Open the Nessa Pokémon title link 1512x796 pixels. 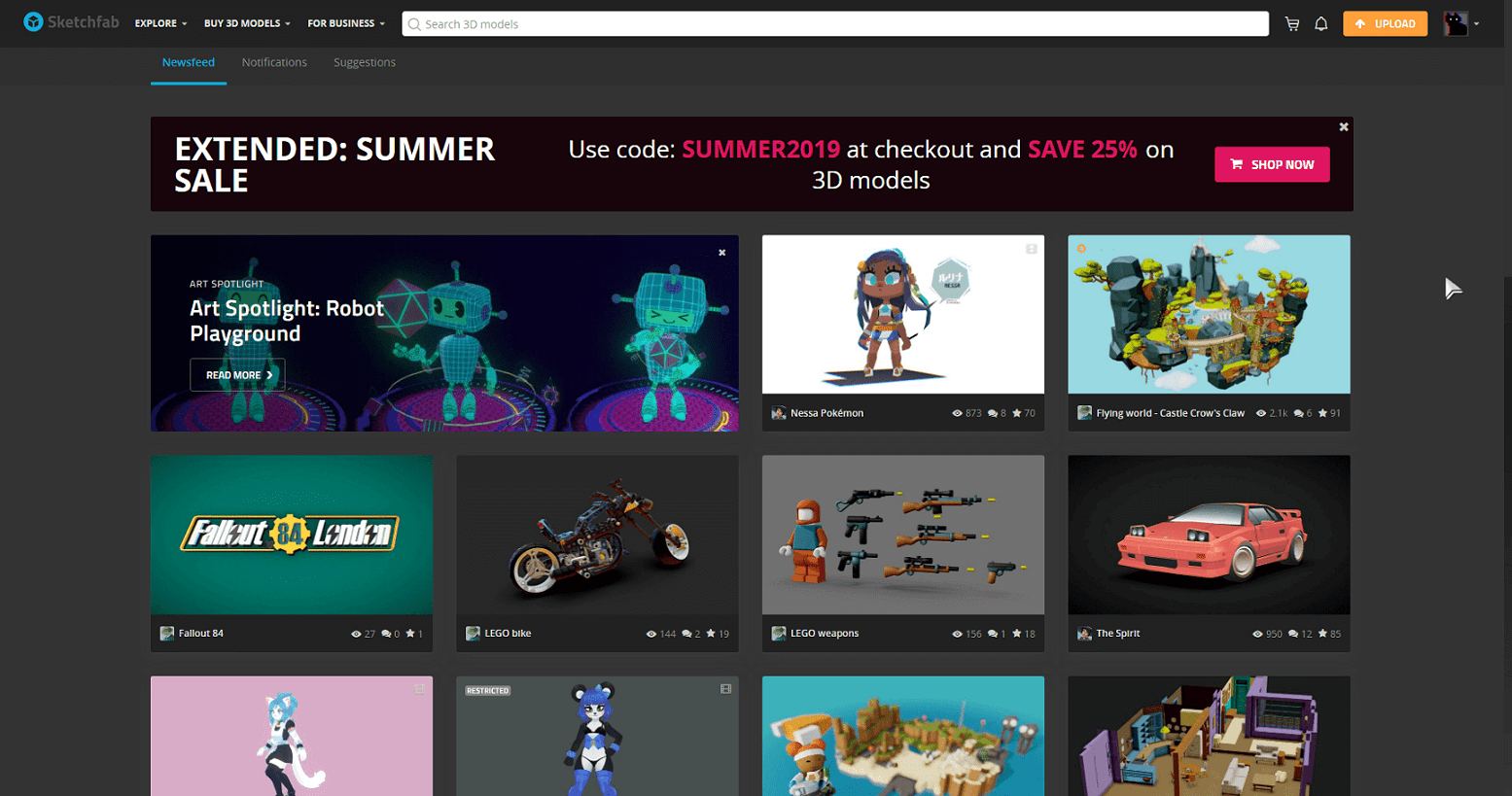click(826, 413)
